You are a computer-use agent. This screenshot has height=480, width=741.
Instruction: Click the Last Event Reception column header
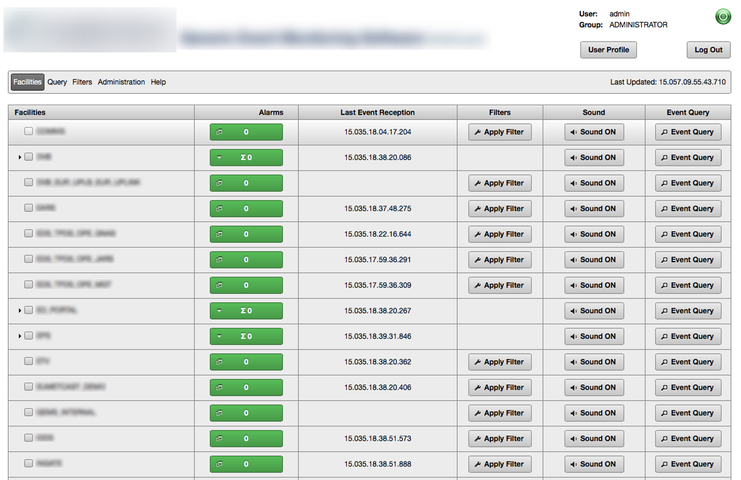pyautogui.click(x=376, y=113)
